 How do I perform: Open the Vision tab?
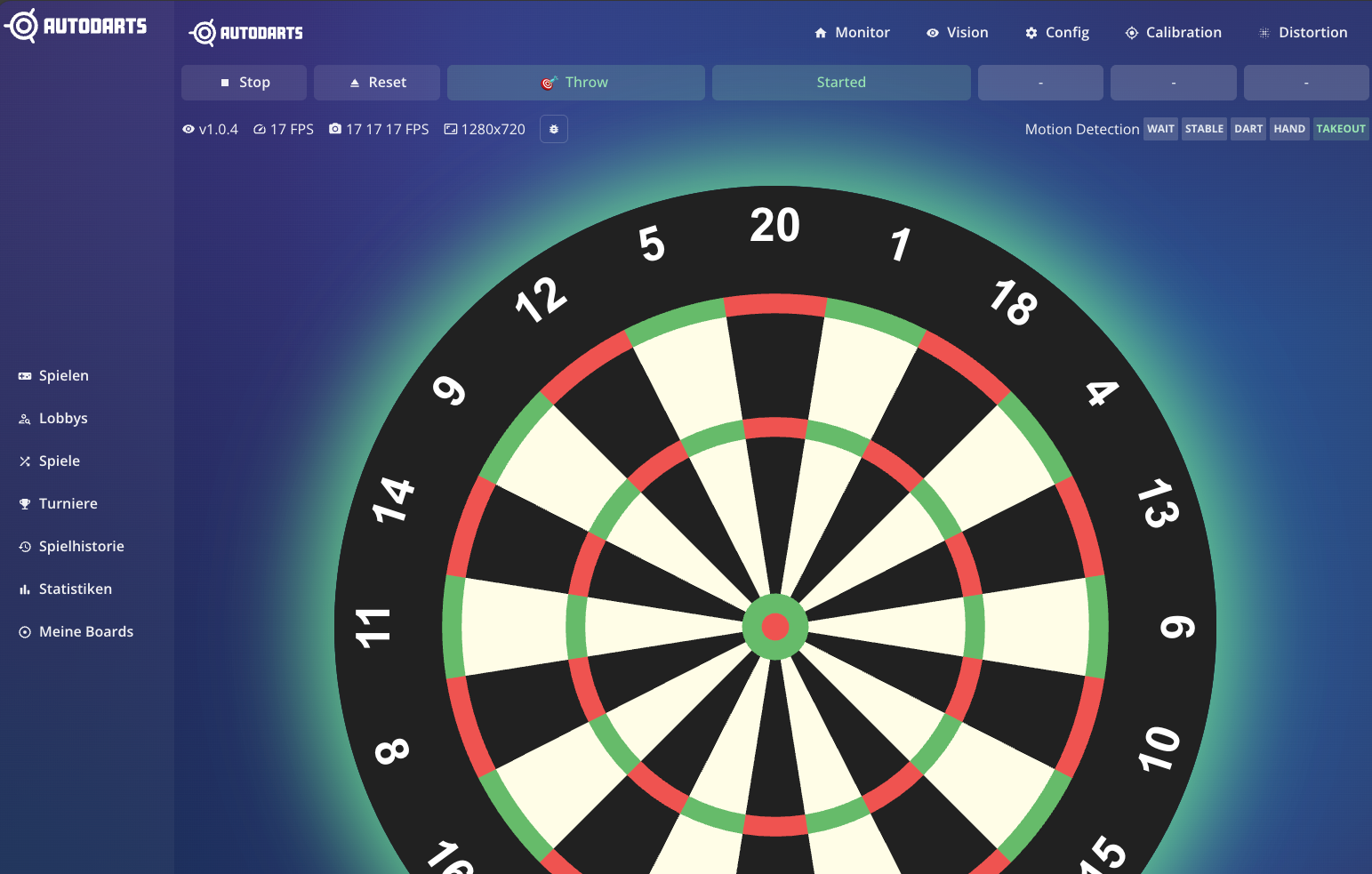(957, 33)
